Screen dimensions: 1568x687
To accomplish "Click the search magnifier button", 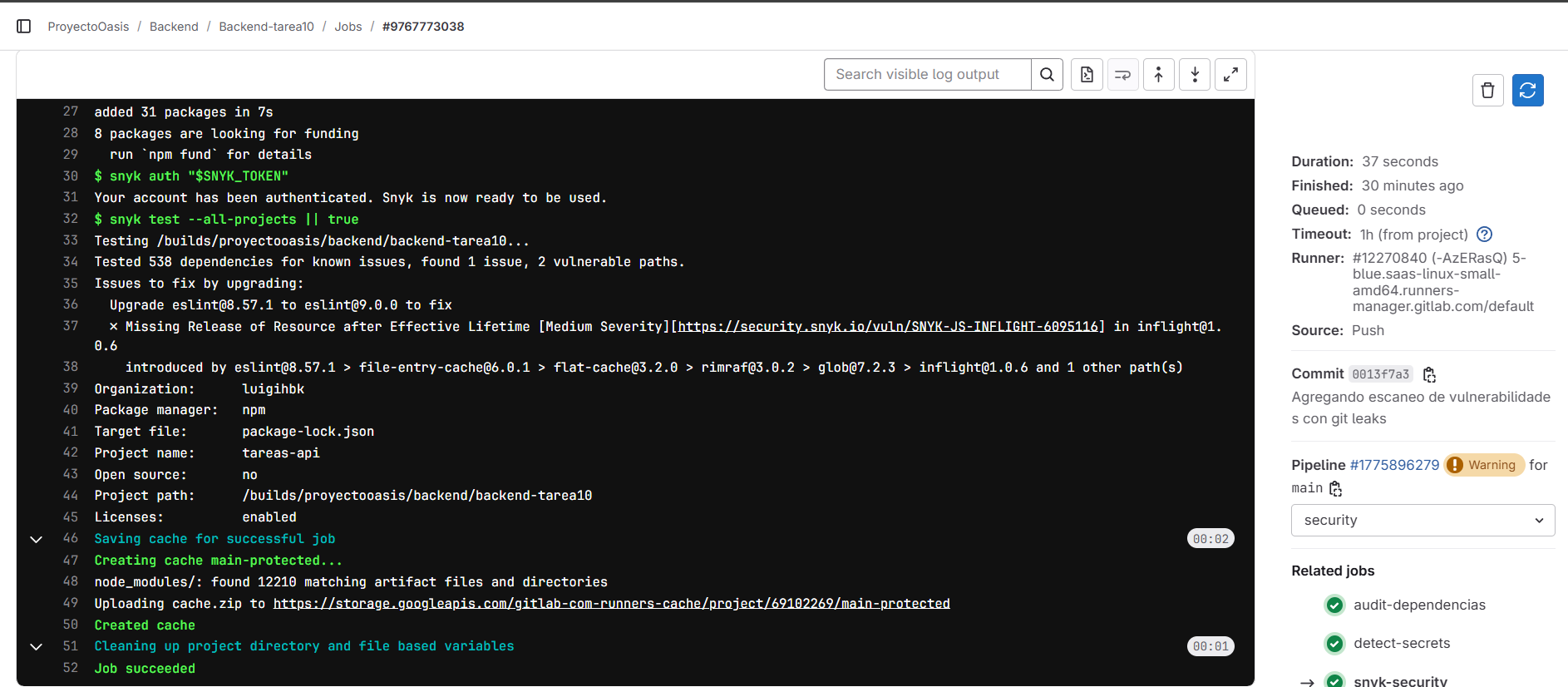I will tap(1047, 75).
